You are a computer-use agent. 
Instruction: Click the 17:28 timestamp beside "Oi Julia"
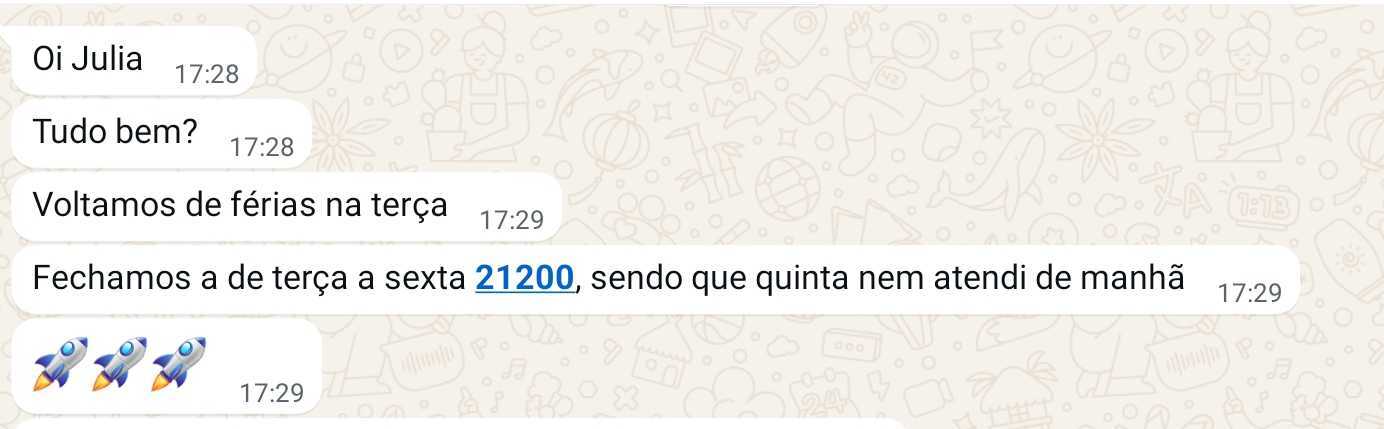[207, 74]
